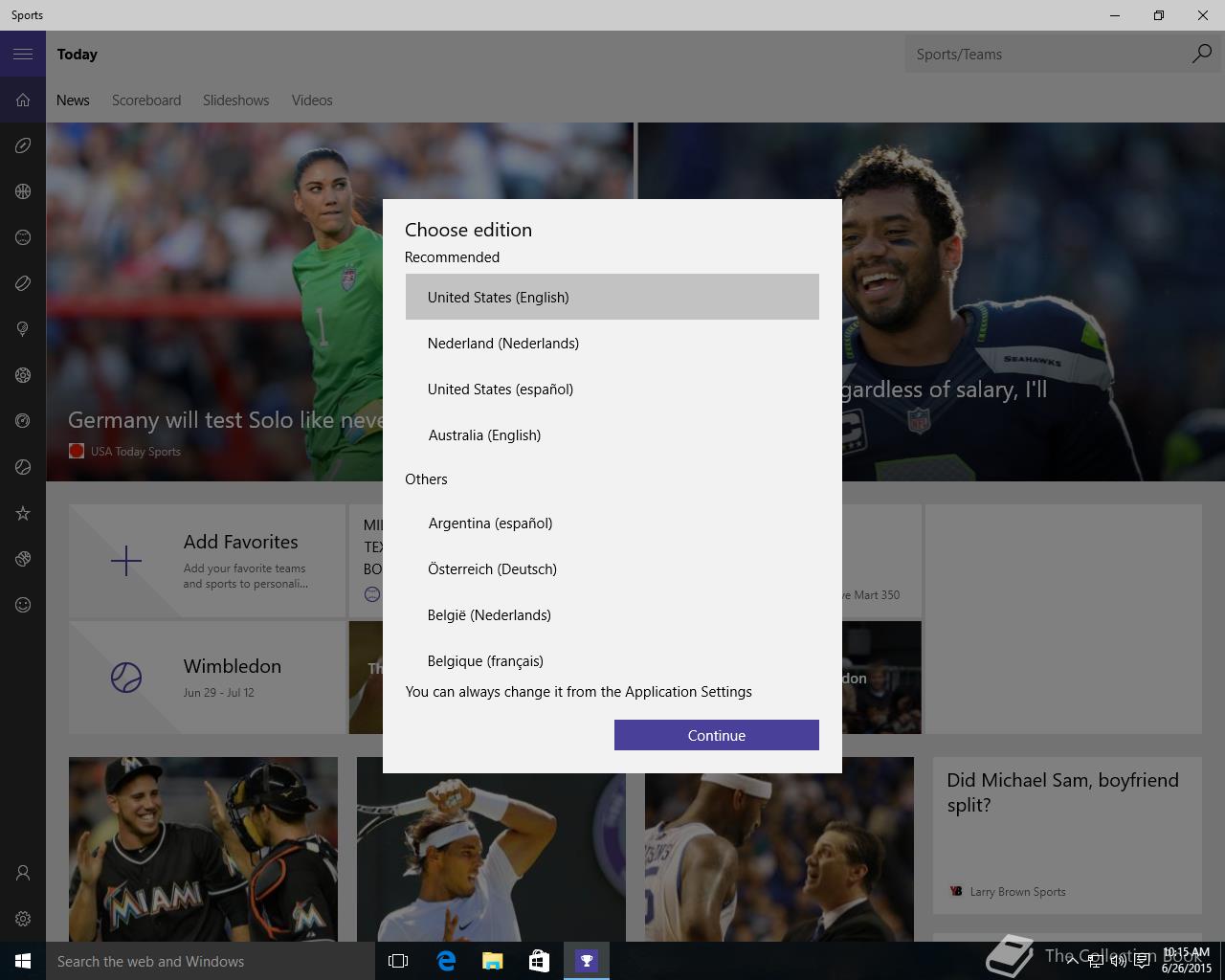Open the volume tray icon
Screen dimensions: 1225x980
(1118, 961)
